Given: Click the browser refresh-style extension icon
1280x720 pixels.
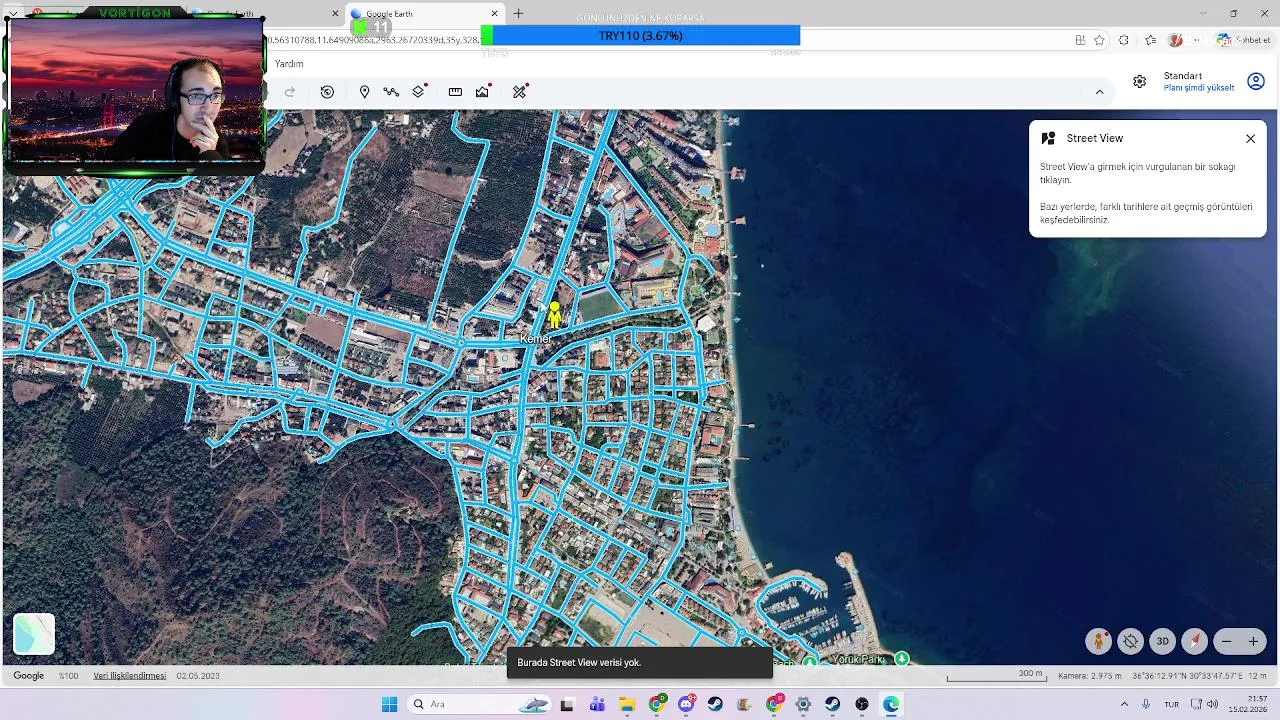Looking at the screenshot, I should (x=1124, y=40).
